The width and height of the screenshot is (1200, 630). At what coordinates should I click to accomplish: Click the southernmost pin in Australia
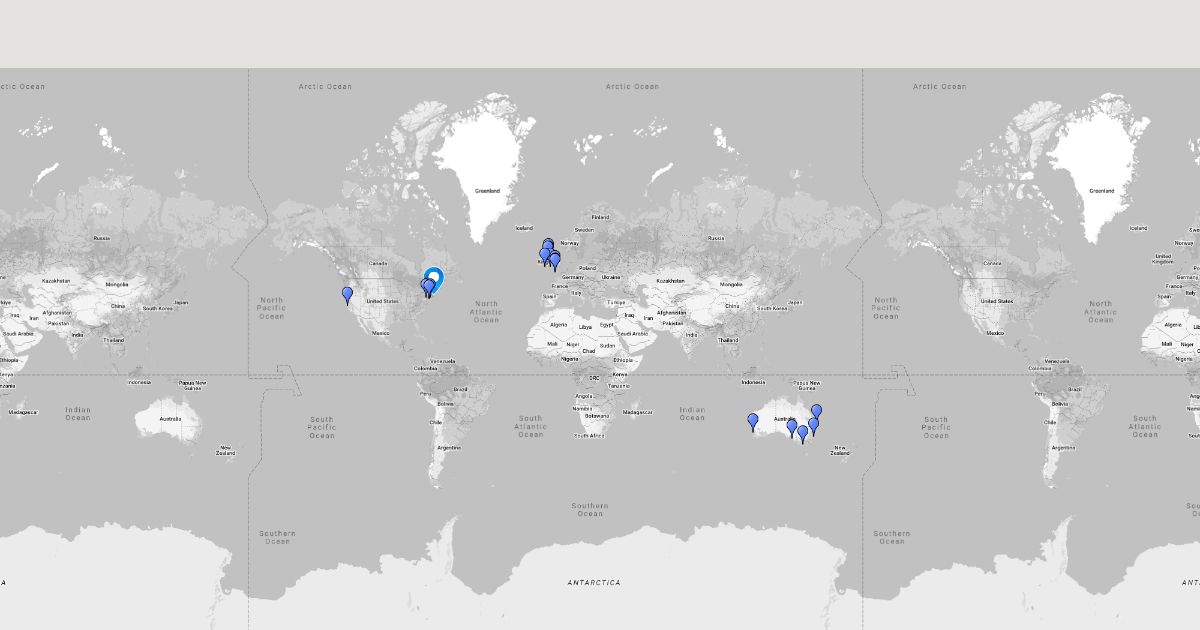tap(802, 432)
